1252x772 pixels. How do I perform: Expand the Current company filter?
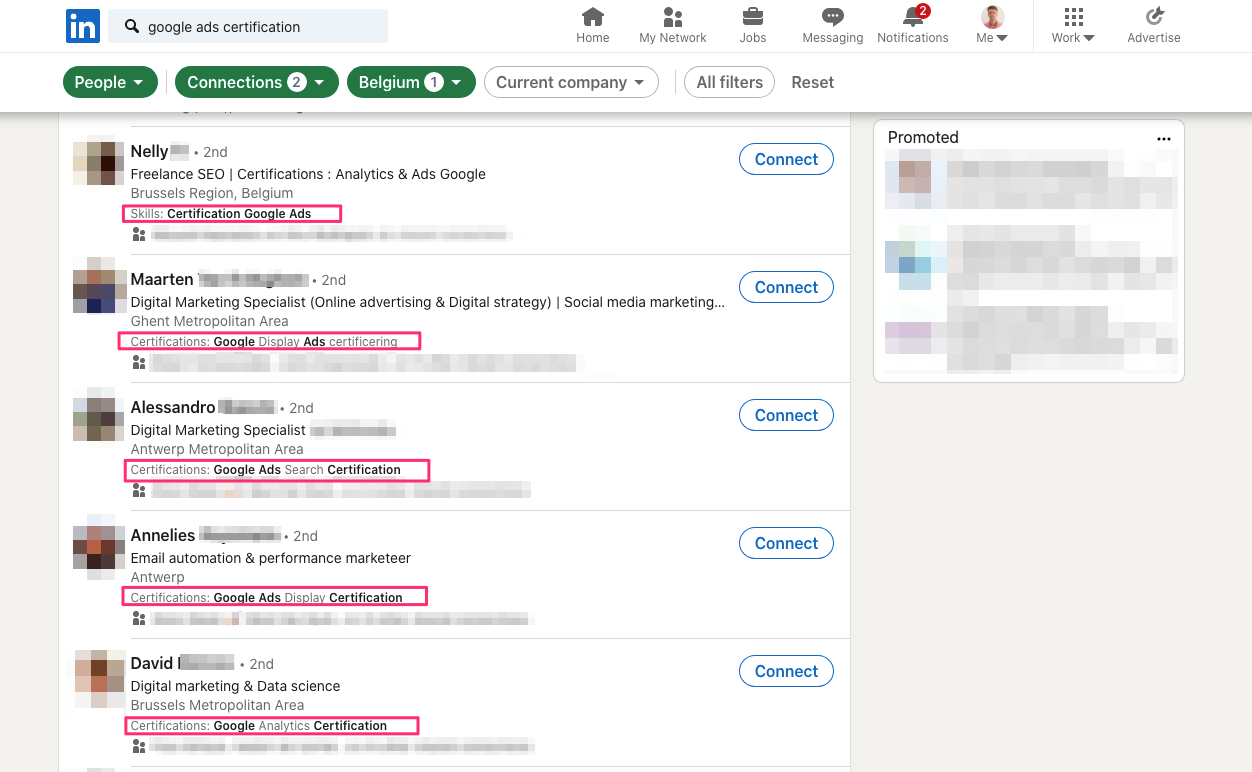coord(571,82)
